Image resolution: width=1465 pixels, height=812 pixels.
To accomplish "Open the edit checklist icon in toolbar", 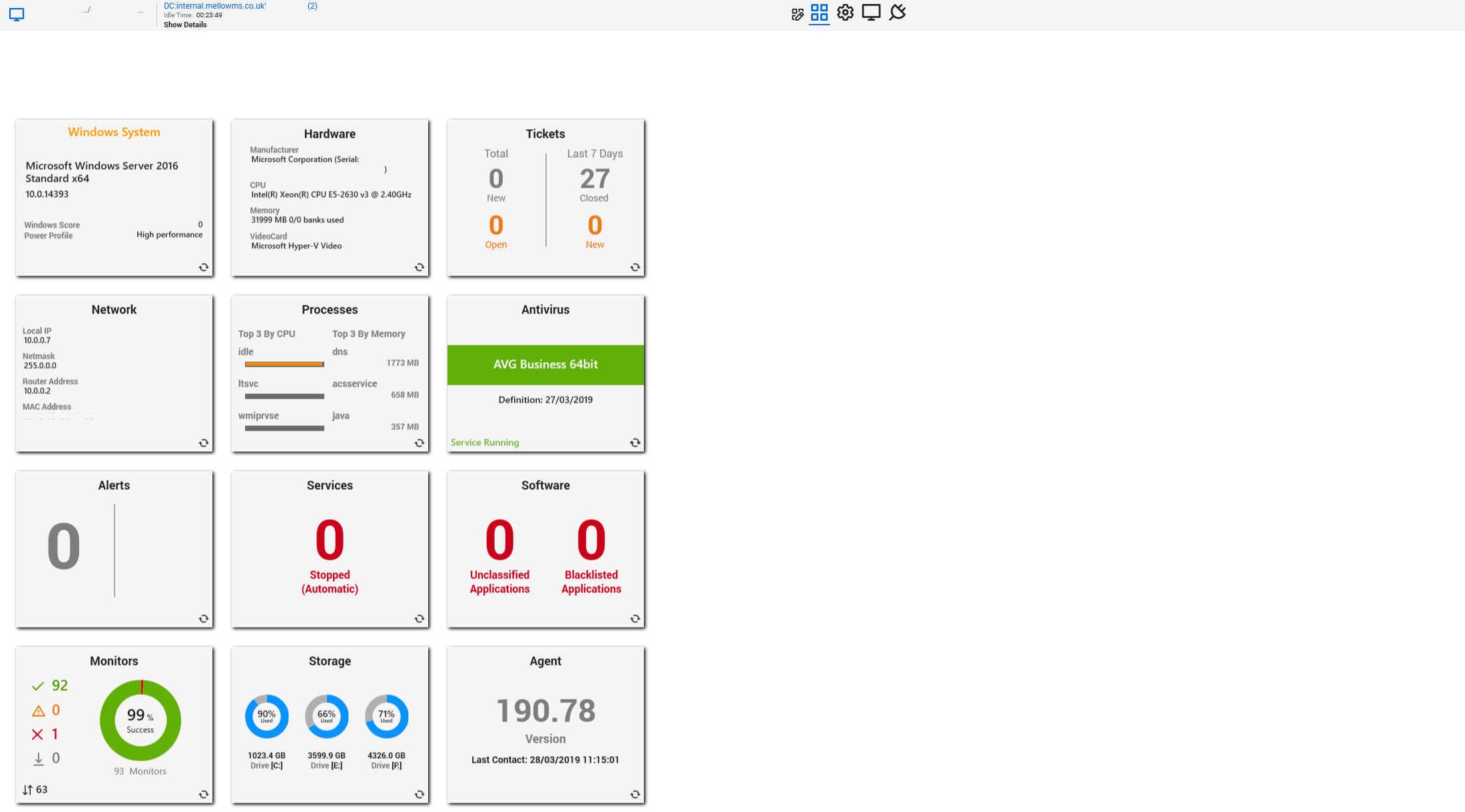I will pyautogui.click(x=797, y=14).
